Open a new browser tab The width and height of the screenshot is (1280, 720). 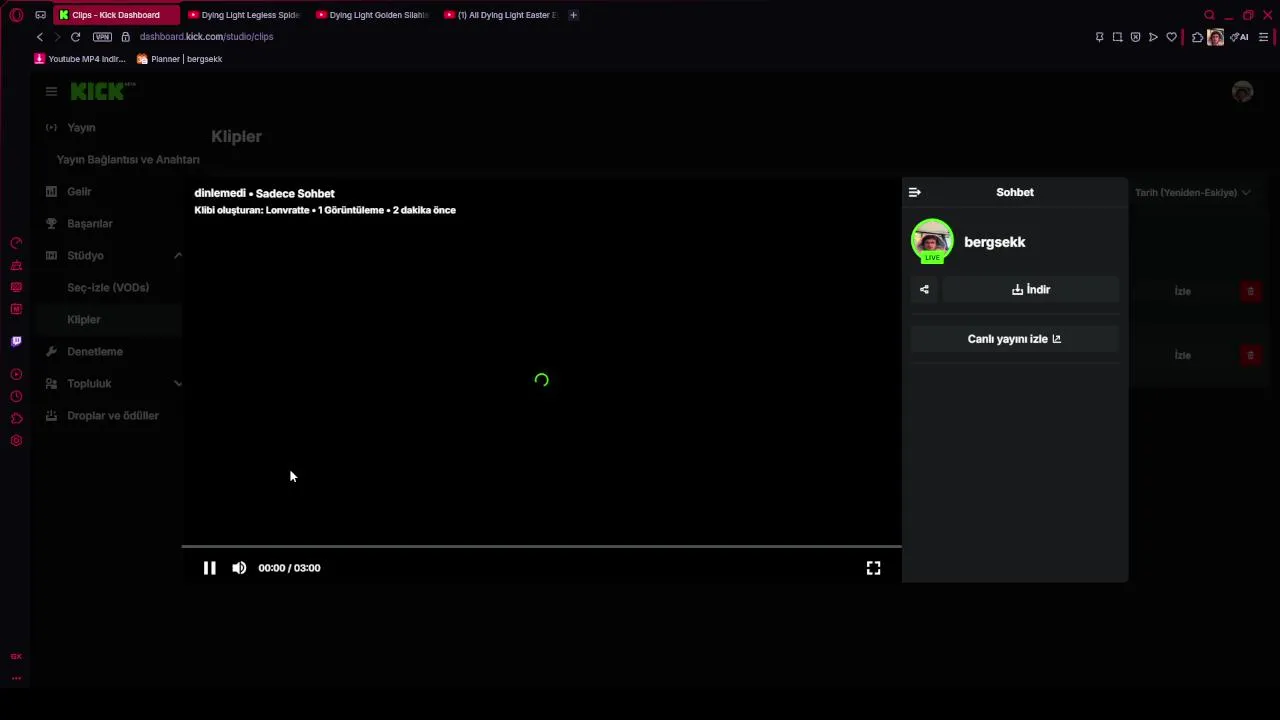(573, 15)
